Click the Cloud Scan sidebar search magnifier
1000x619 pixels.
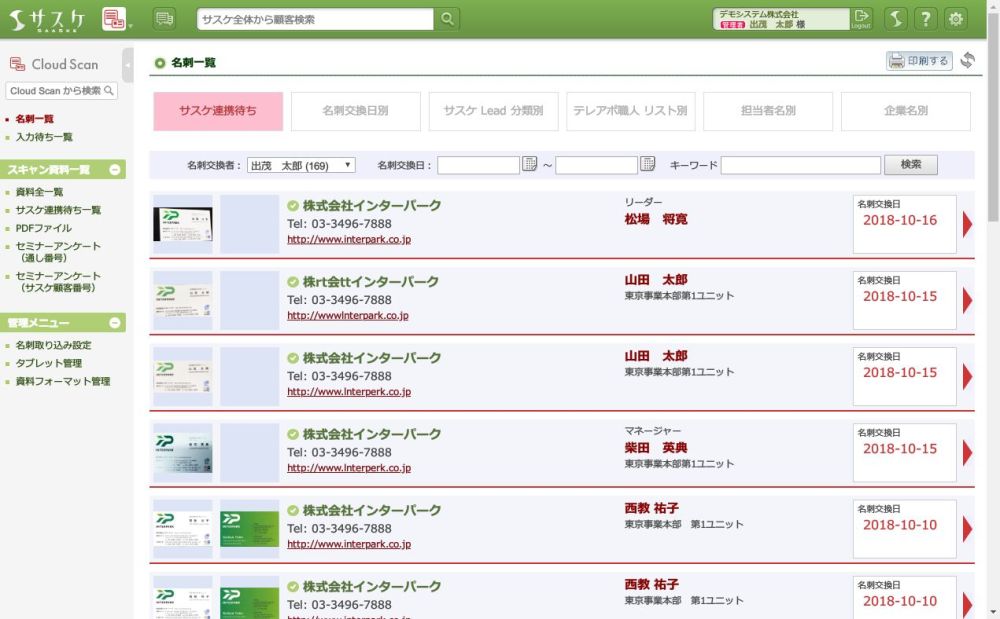pos(109,91)
